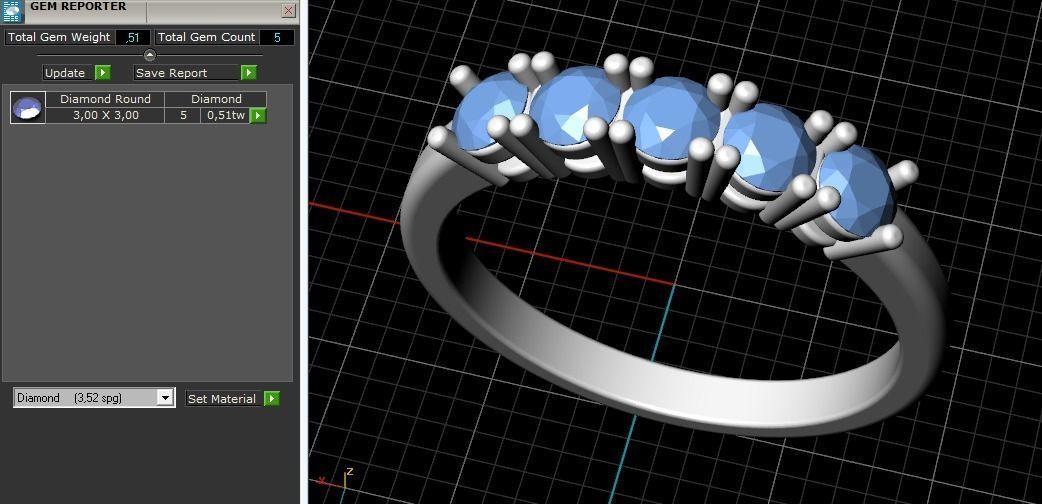This screenshot has height=504, width=1042.
Task: Click the 'Diamond' material cell in table
Action: coord(216,99)
